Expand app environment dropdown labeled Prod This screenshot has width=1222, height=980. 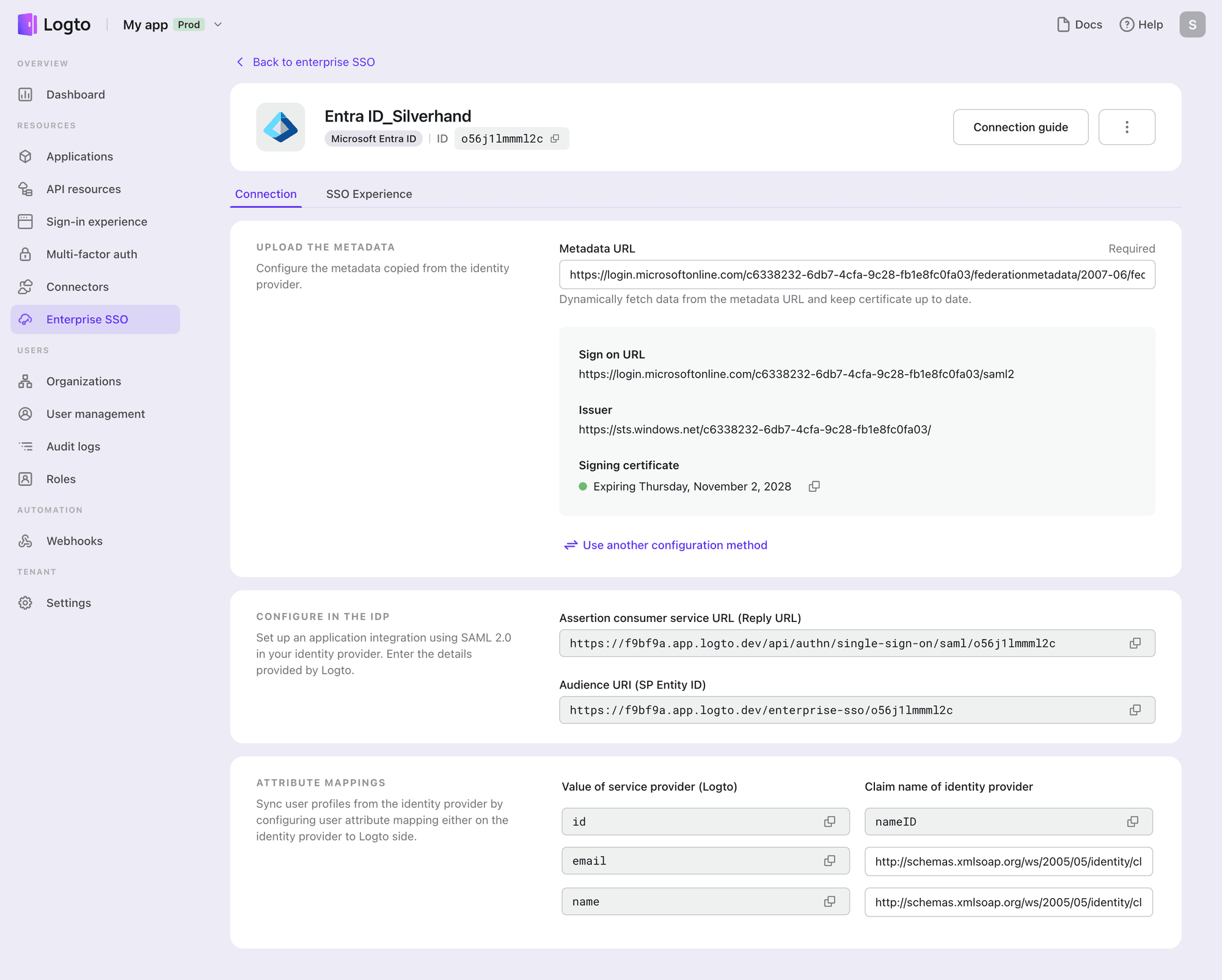(220, 24)
